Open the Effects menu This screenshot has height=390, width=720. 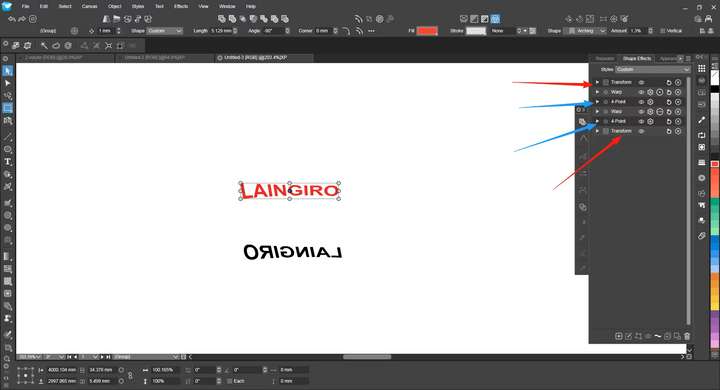[181, 6]
